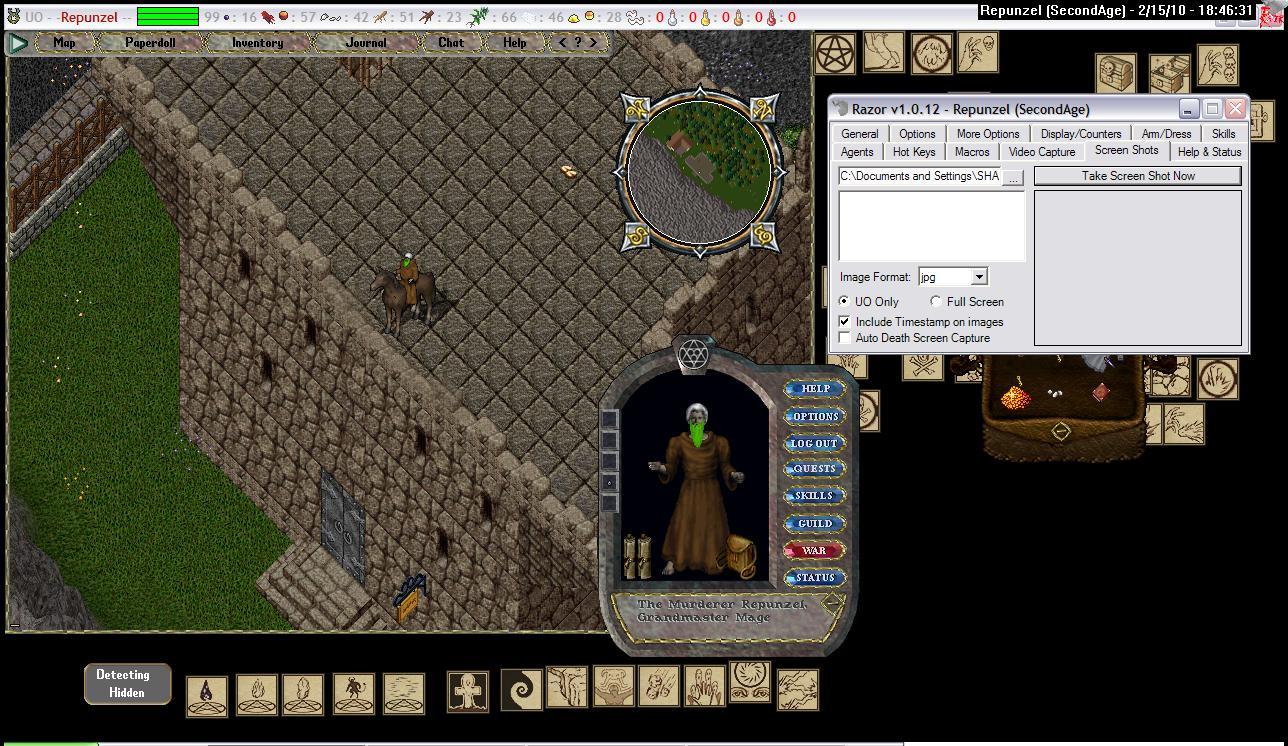
Task: Switch to the Hot Keys tab
Action: pyautogui.click(x=914, y=152)
